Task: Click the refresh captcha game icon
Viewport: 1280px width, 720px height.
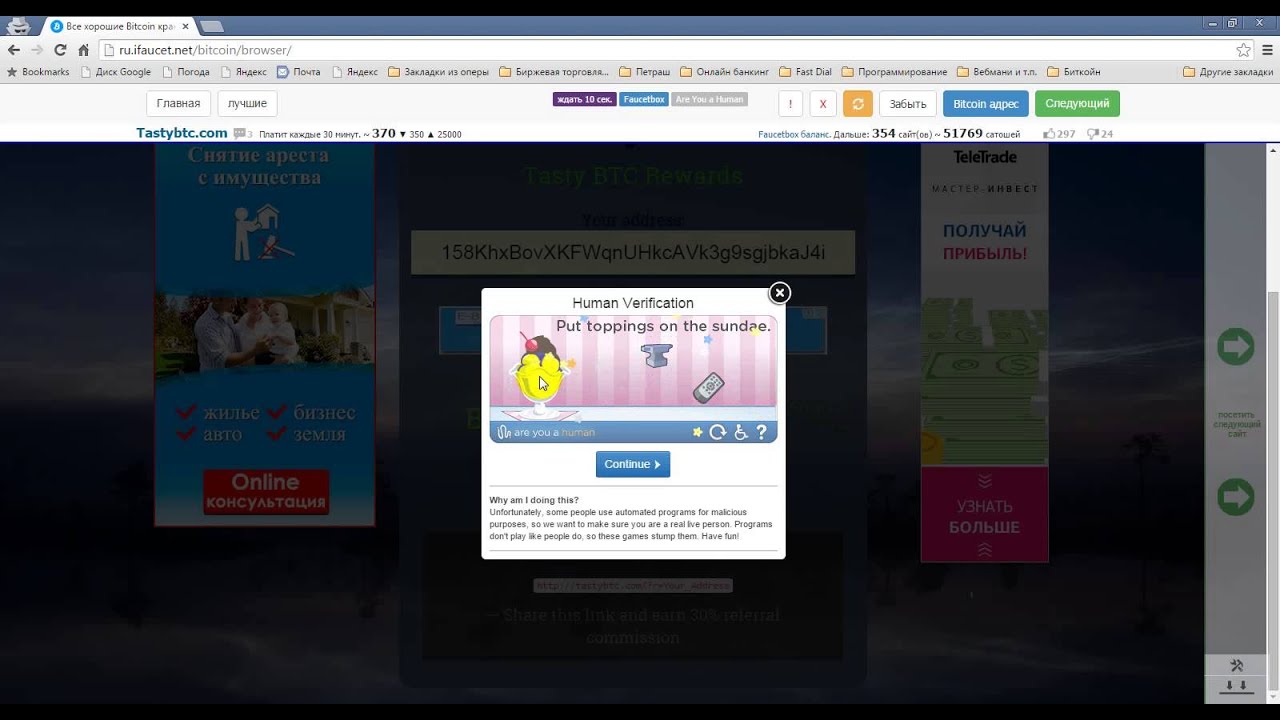Action: coord(717,433)
